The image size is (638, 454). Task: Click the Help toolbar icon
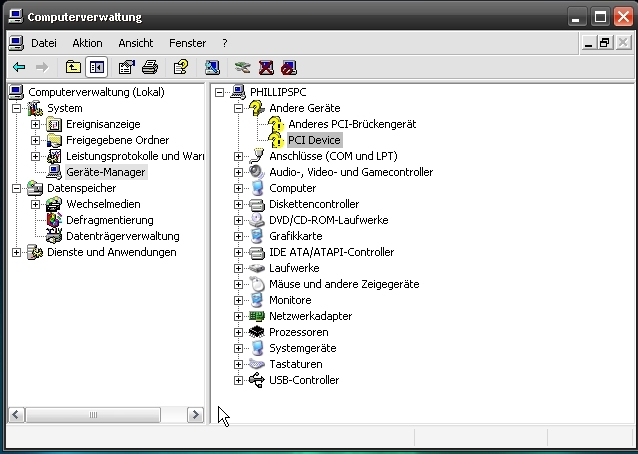coord(180,68)
